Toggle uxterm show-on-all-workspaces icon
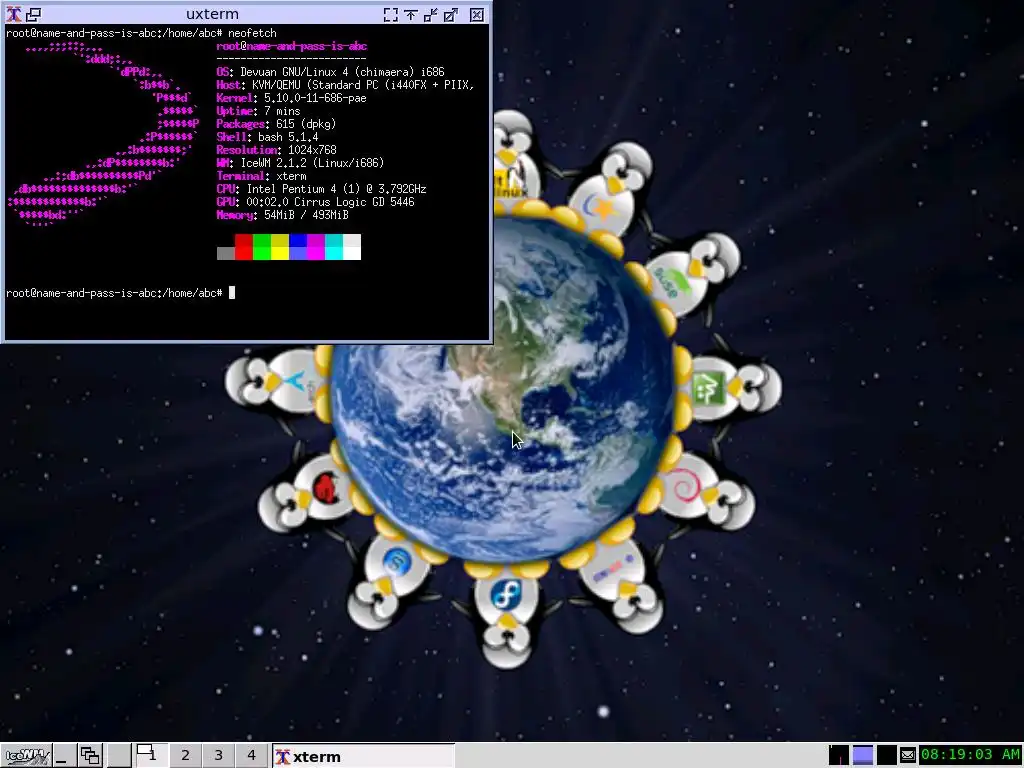Image resolution: width=1024 pixels, height=768 pixels. click(x=33, y=14)
